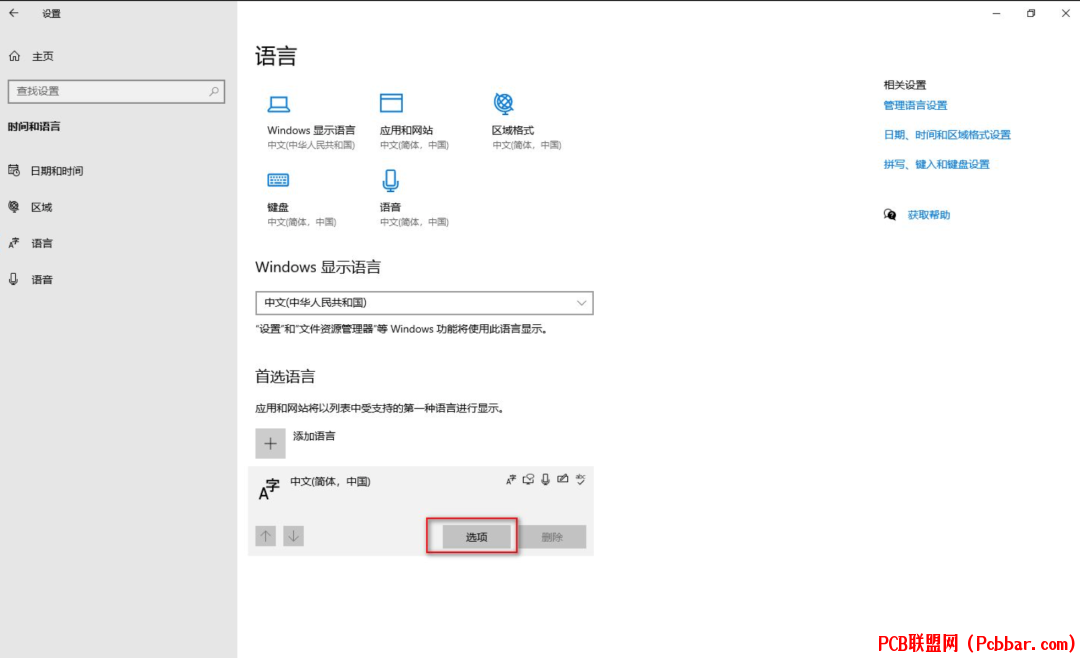Click the 应用和网站 tile label
The width and height of the screenshot is (1080, 658).
(406, 130)
